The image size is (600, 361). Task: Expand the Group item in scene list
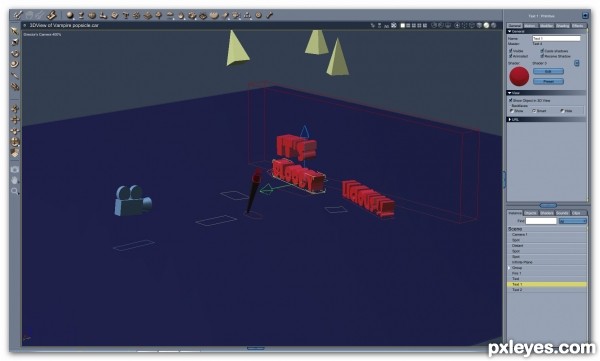click(509, 268)
